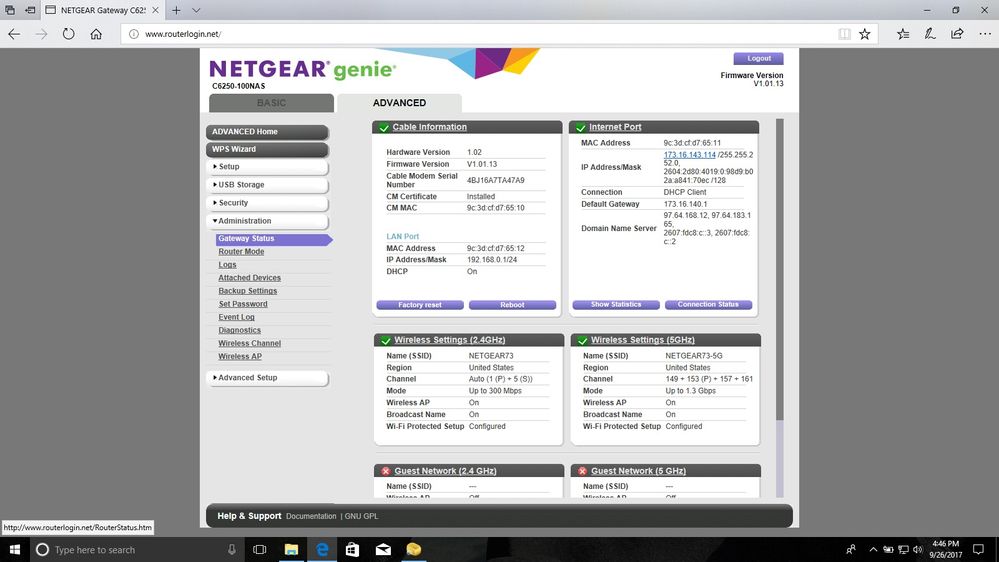Collapse the Administration section

(x=267, y=221)
